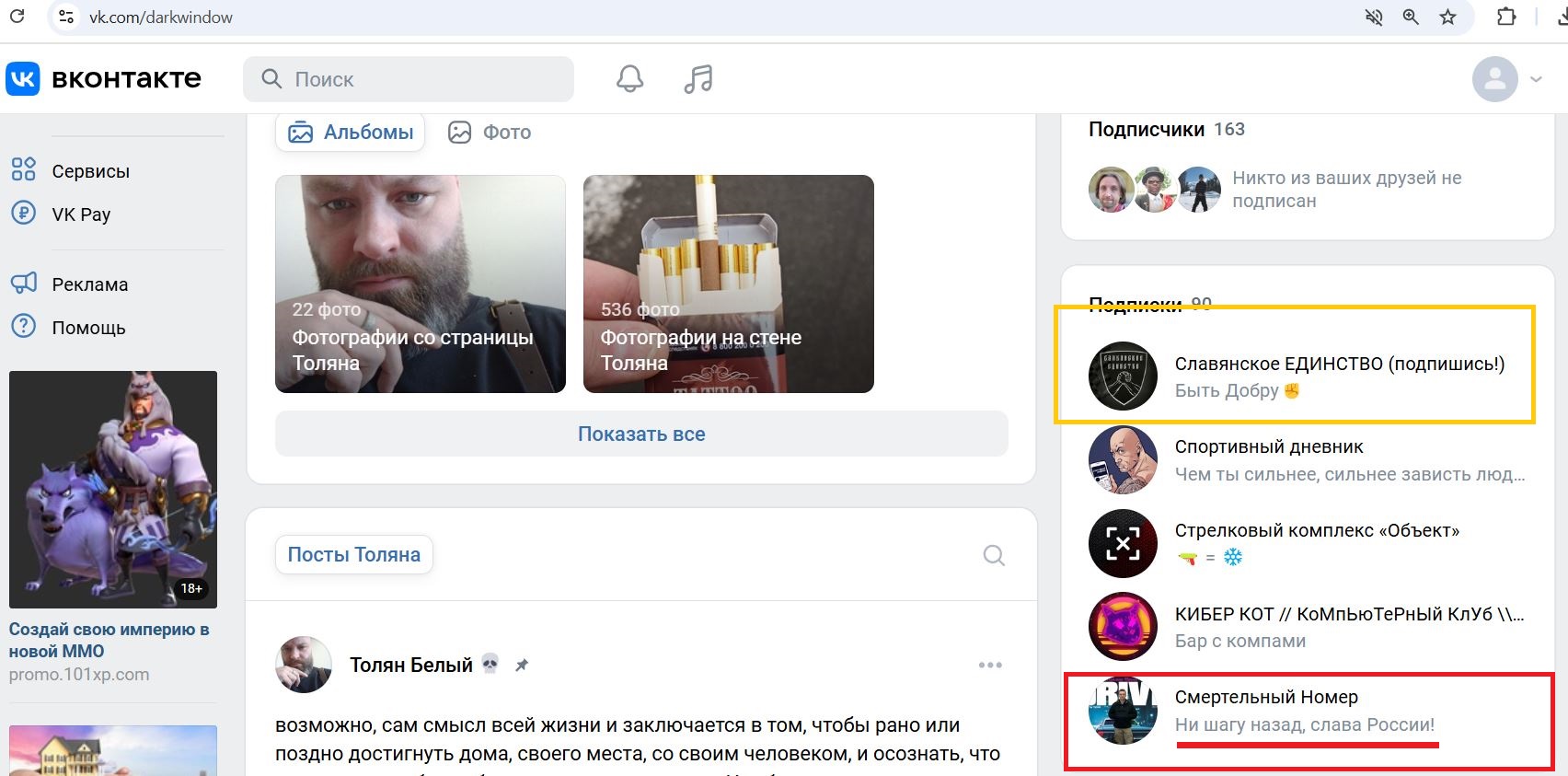Screen dimensions: 1568x776
Task: Open Славянское ЕДИНСТВО community link
Action: tap(1340, 364)
